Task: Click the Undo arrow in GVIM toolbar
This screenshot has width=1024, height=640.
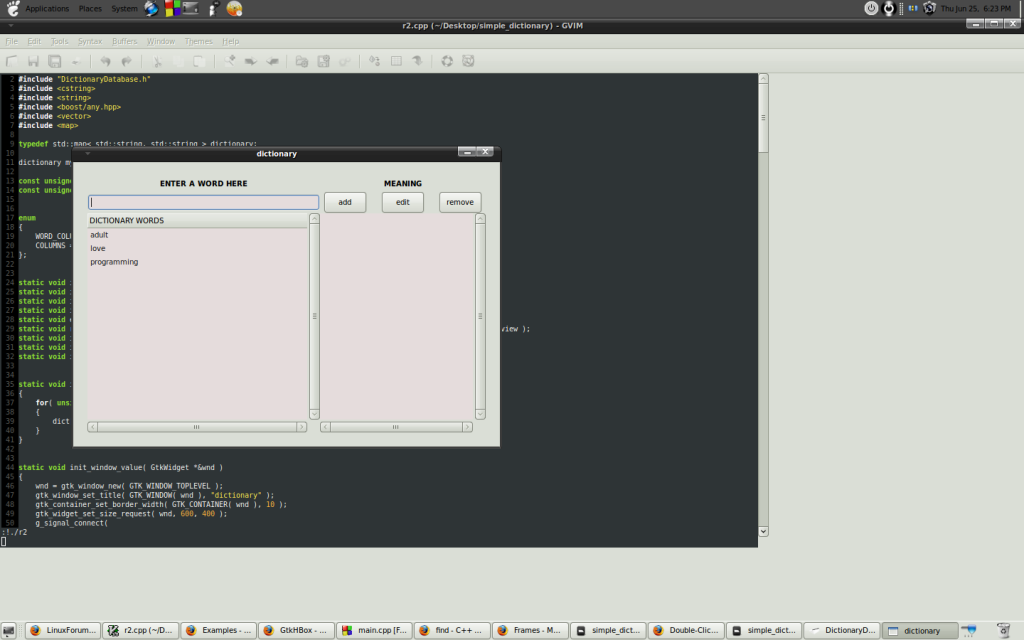Action: (x=105, y=61)
